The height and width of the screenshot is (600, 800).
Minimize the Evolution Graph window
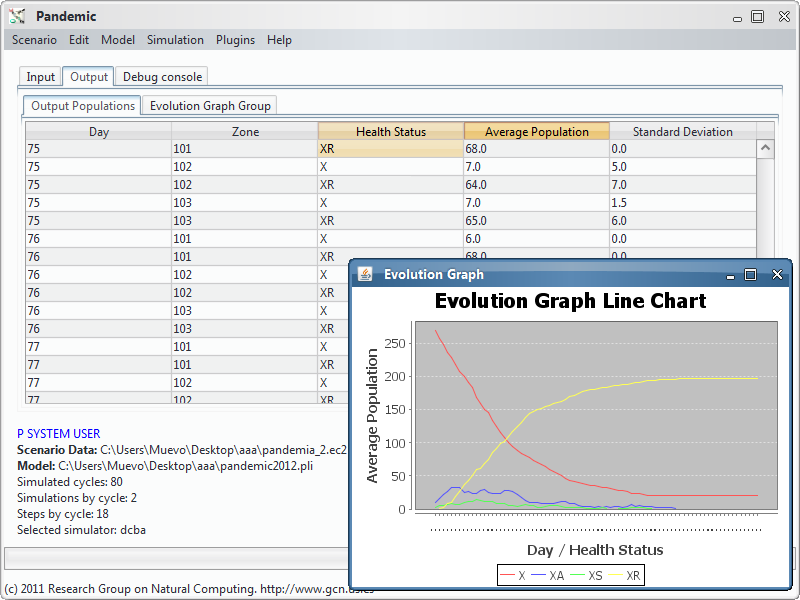(730, 276)
